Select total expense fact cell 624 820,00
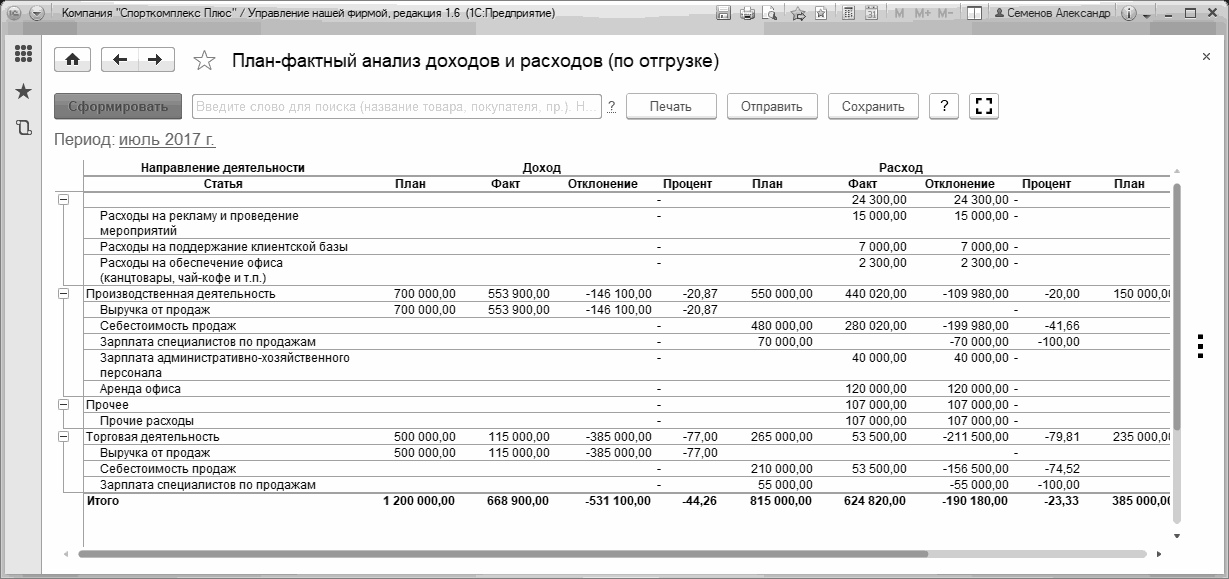 tap(873, 500)
